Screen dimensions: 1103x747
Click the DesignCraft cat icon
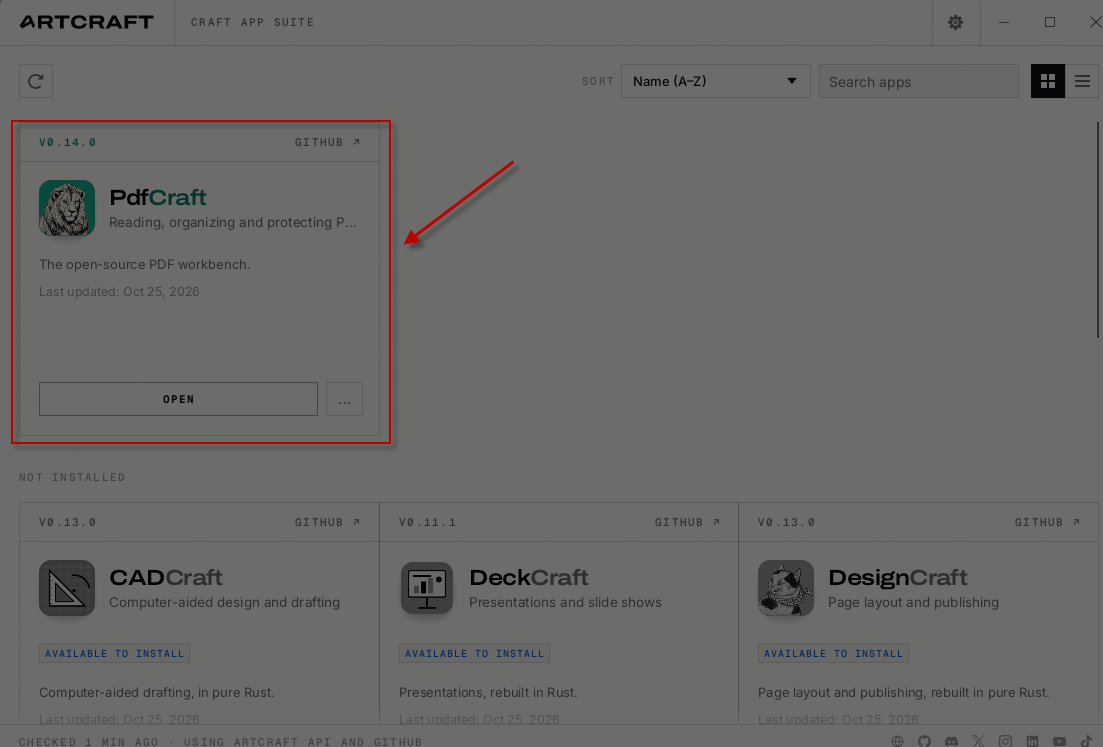(786, 588)
